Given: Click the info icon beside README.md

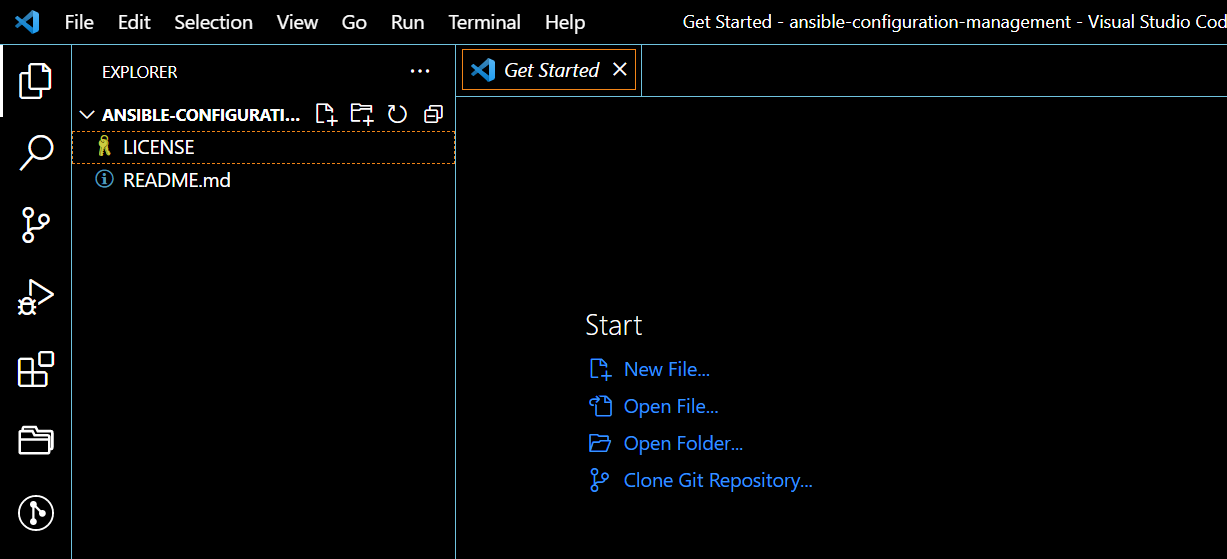Looking at the screenshot, I should (104, 180).
